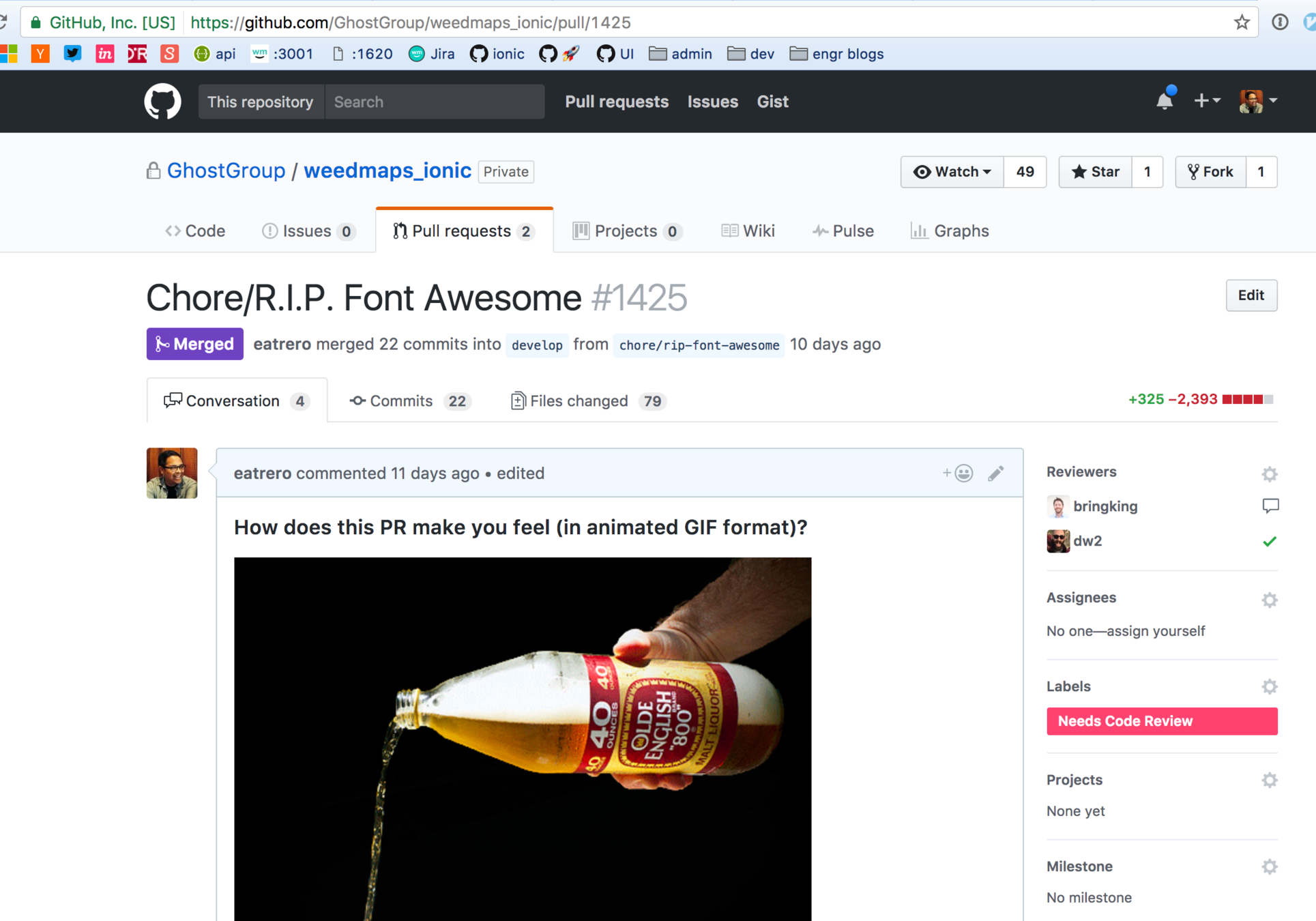Fork the repository
The height and width of the screenshot is (921, 1316).
(x=1210, y=172)
